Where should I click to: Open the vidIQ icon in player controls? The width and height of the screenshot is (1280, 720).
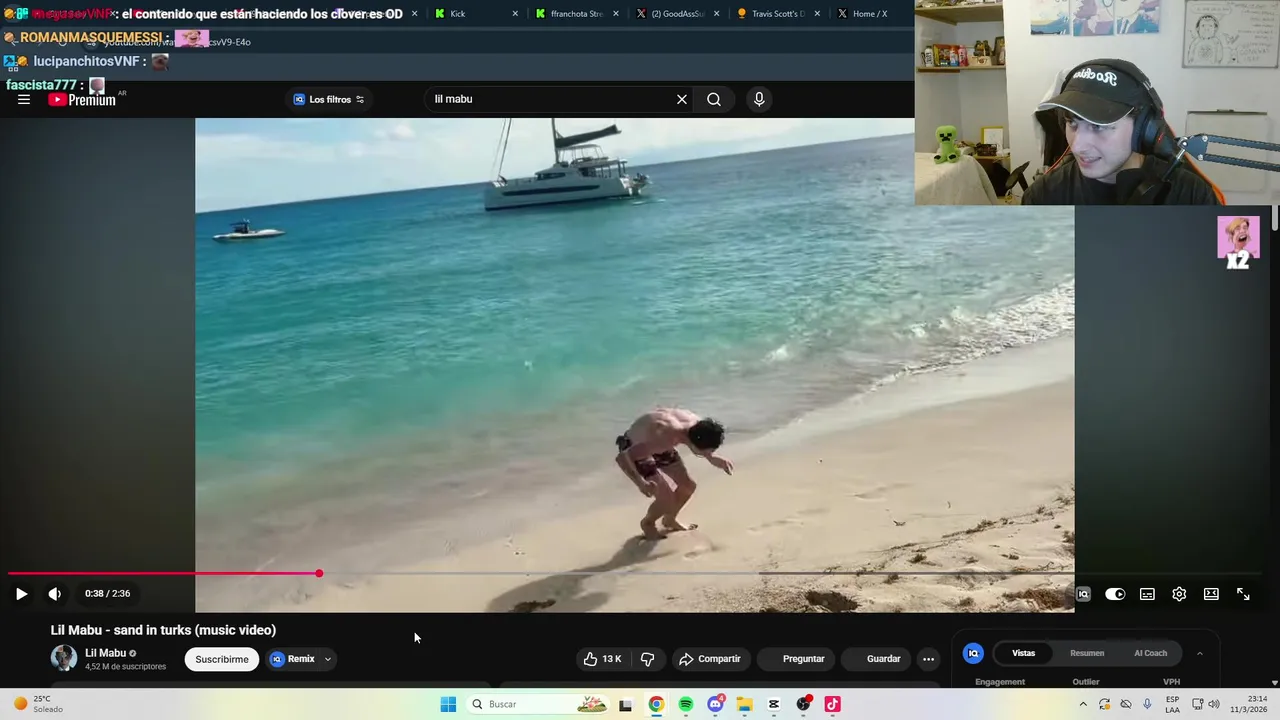point(1083,594)
